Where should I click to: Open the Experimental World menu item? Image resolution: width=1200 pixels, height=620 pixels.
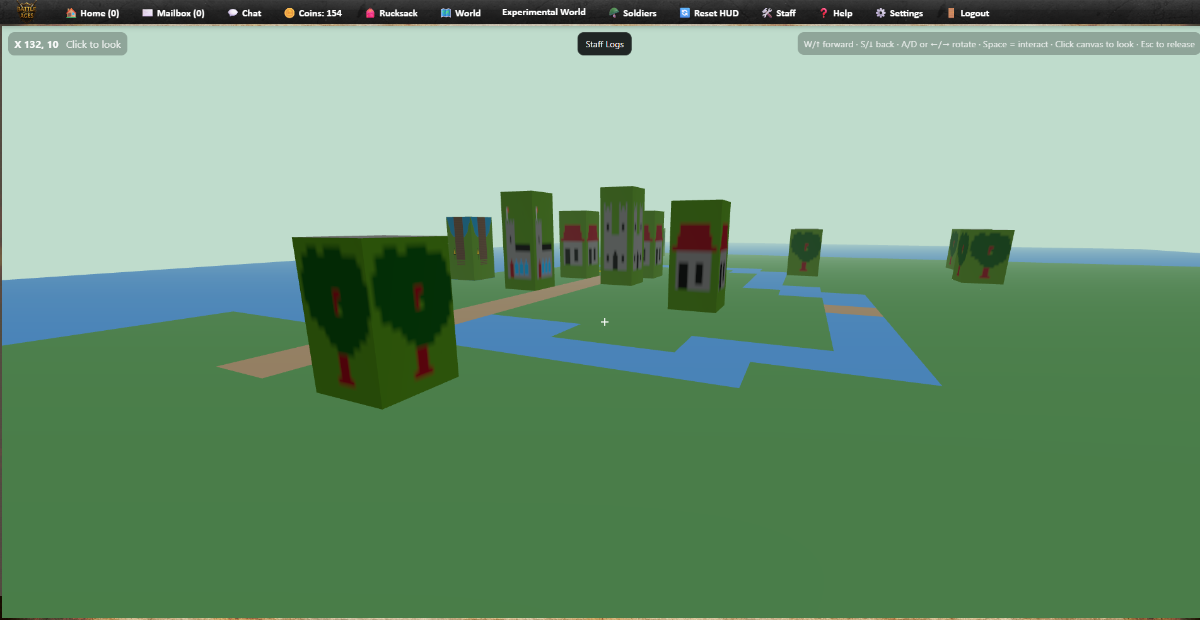(543, 13)
